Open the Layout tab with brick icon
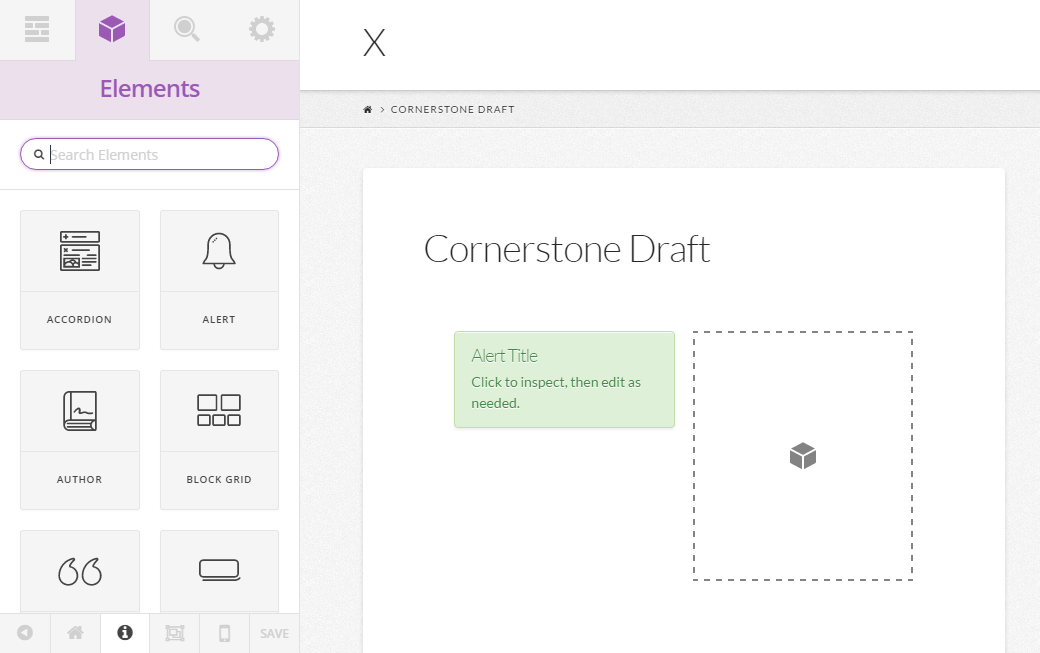Viewport: 1040px width, 653px height. click(37, 30)
